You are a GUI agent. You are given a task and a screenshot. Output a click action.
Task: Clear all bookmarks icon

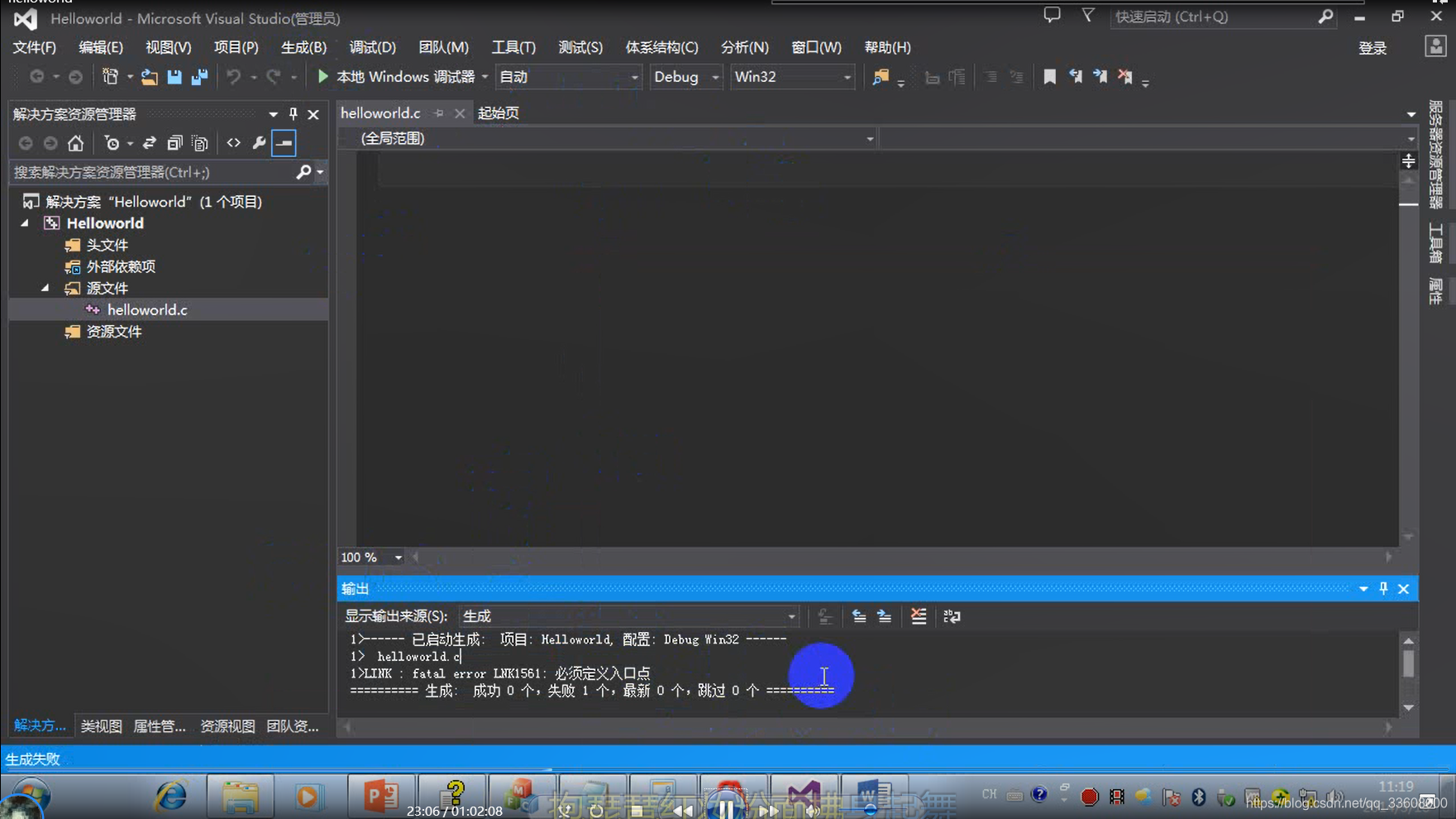[1125, 77]
